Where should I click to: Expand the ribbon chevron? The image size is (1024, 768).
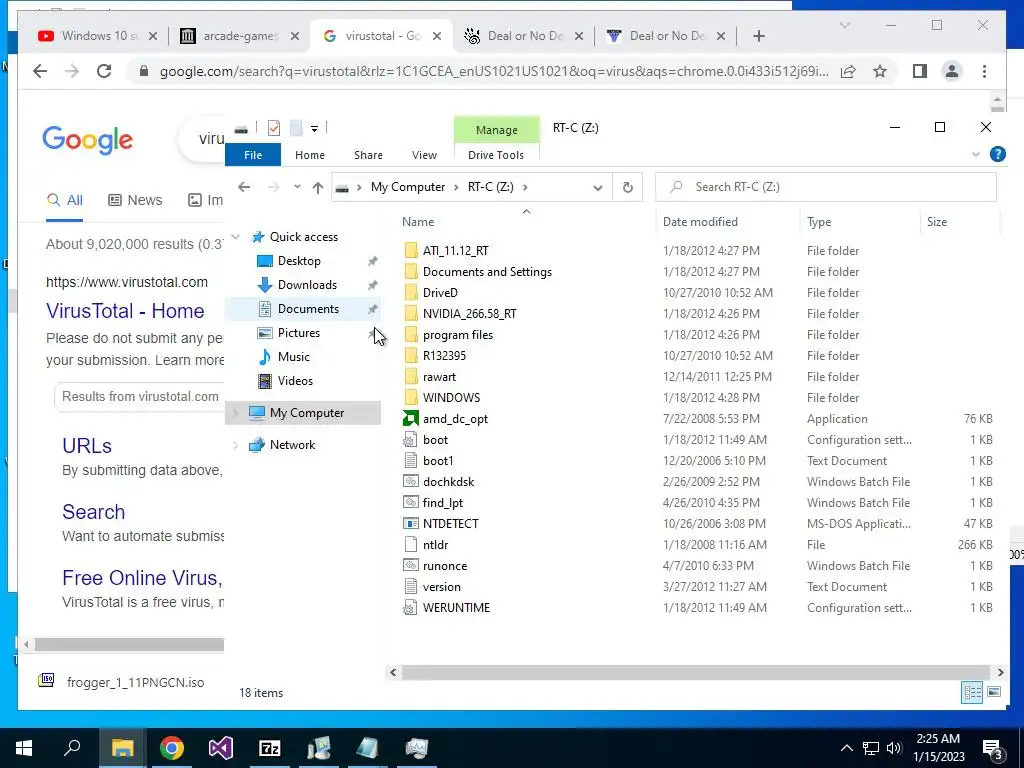(976, 154)
